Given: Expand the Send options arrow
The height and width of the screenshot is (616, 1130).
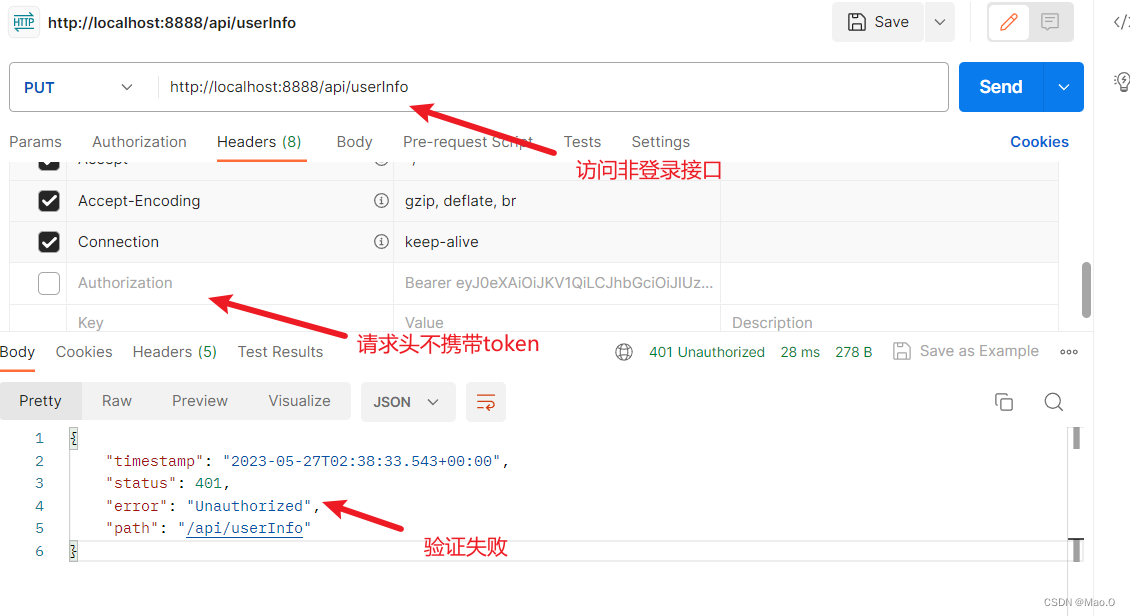Looking at the screenshot, I should 1064,87.
